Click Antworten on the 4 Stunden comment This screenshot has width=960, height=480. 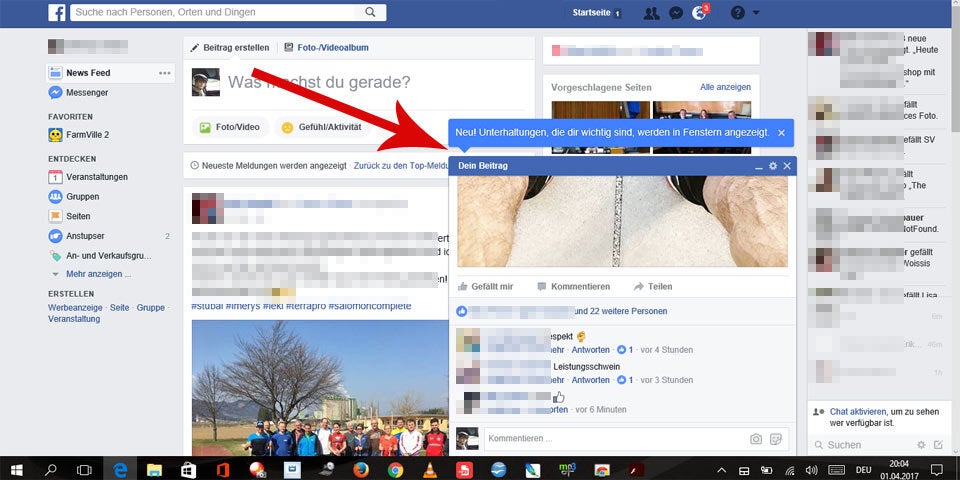[591, 350]
